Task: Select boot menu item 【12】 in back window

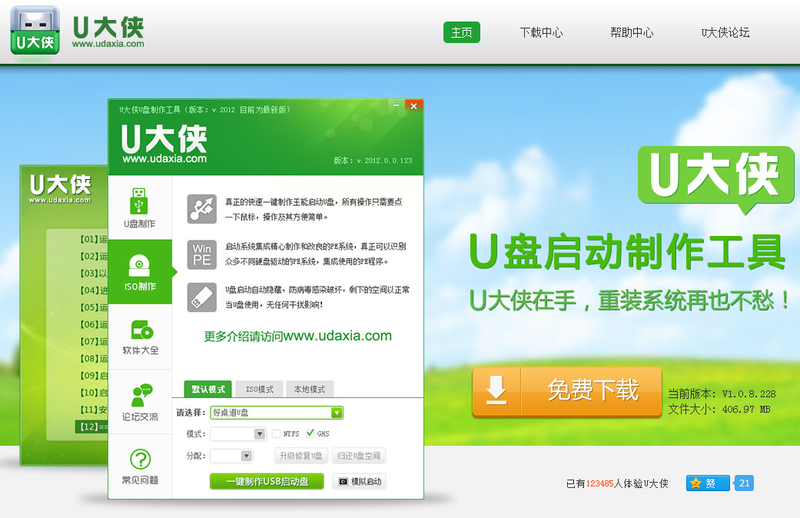Action: (93, 427)
